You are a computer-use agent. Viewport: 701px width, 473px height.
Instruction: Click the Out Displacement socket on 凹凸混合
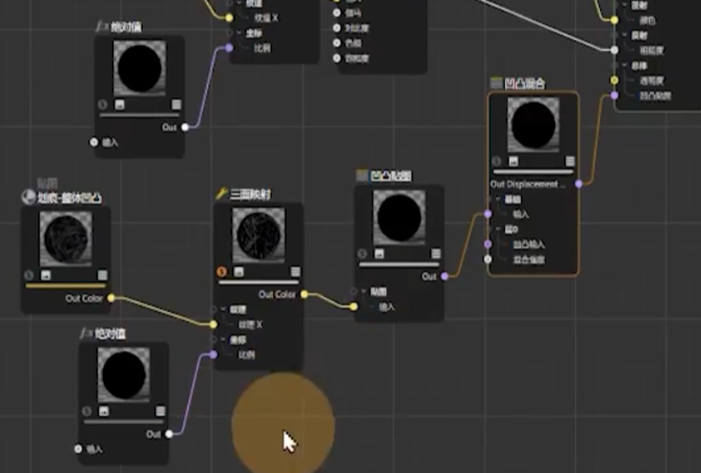(579, 184)
